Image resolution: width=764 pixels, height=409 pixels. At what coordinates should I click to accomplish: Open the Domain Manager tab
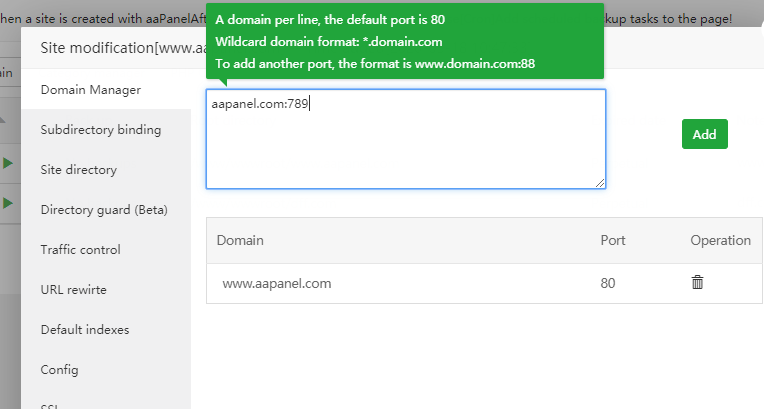[90, 90]
